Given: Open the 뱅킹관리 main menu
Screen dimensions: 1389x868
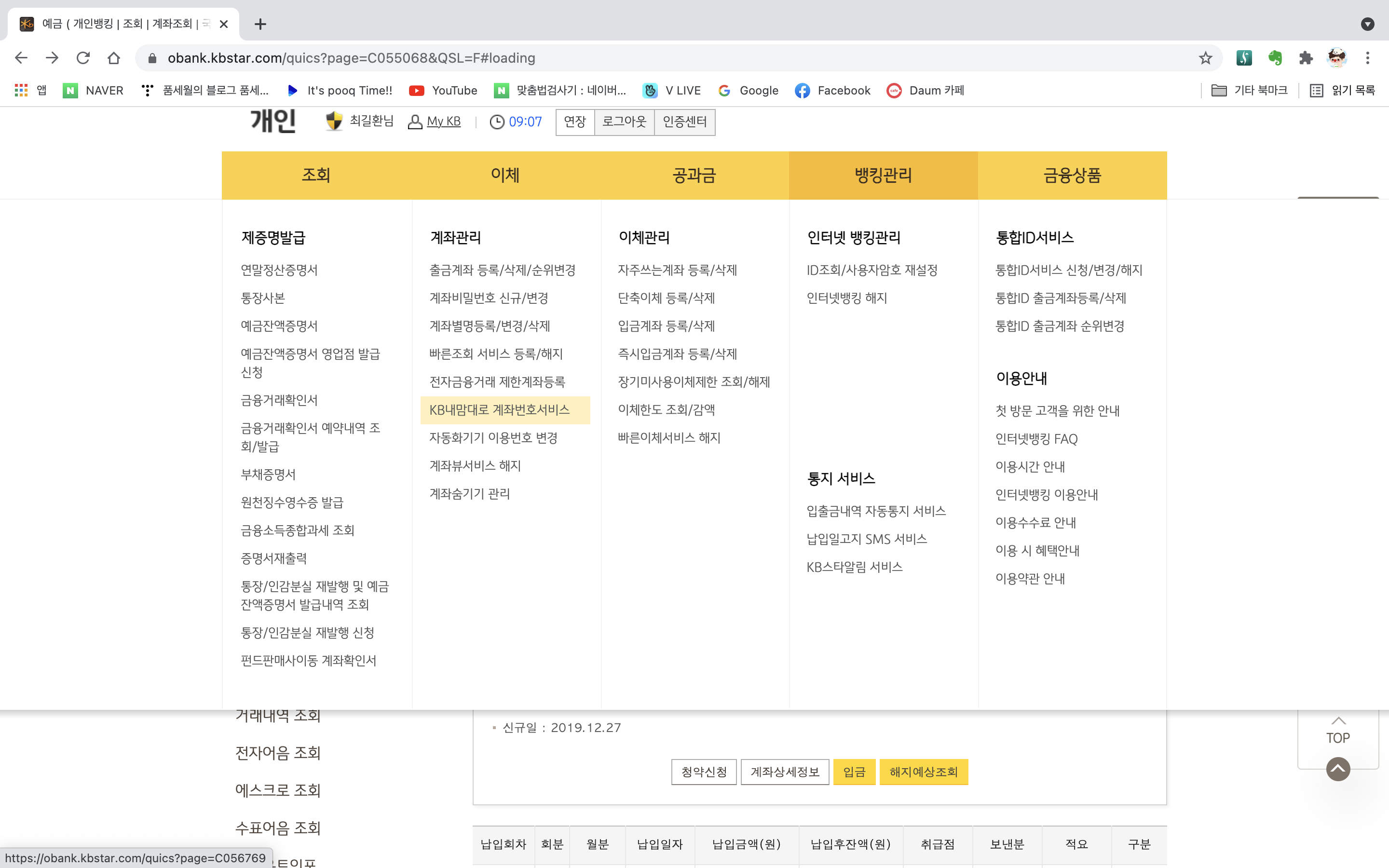Looking at the screenshot, I should pos(883,176).
